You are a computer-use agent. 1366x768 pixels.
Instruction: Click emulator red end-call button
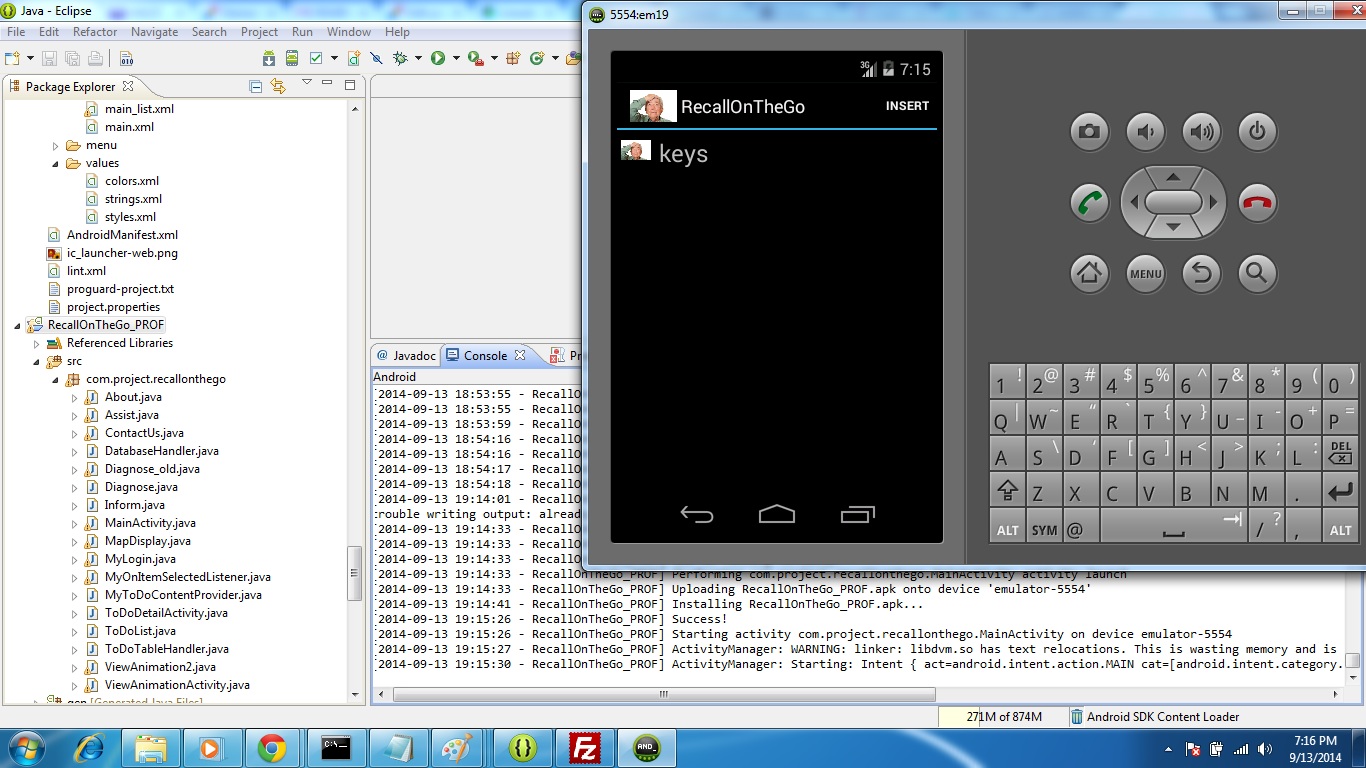click(1257, 203)
